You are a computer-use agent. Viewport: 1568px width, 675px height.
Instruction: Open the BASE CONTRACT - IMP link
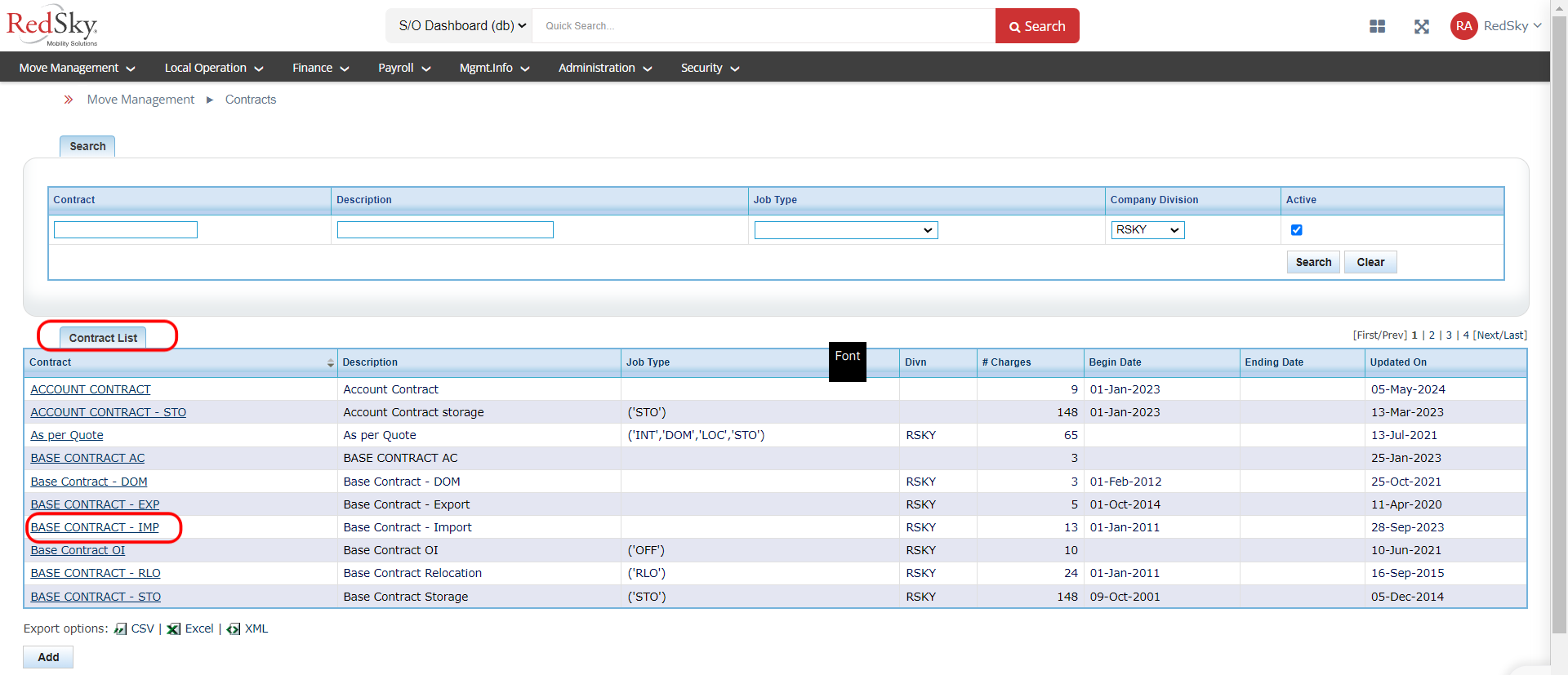point(95,527)
